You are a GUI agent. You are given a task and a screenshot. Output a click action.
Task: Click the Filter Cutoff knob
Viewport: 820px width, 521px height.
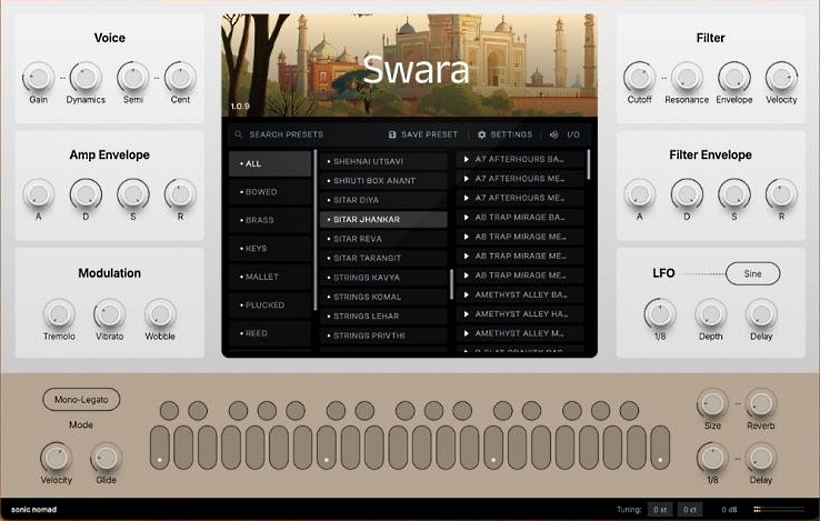pyautogui.click(x=639, y=77)
